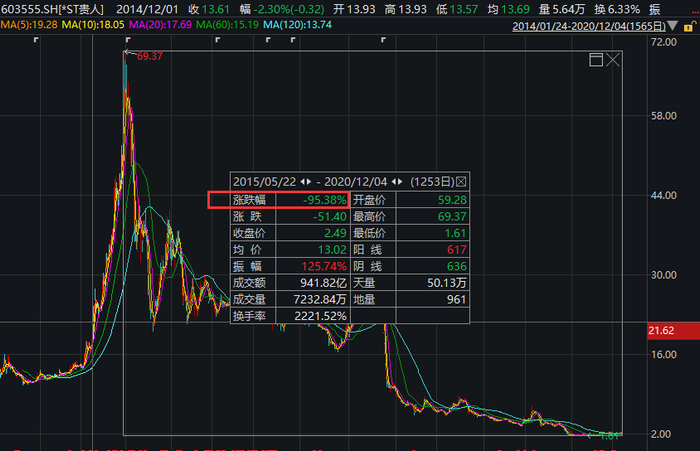Select the MA(10) moving average label
700x451 pixels.
93,25
